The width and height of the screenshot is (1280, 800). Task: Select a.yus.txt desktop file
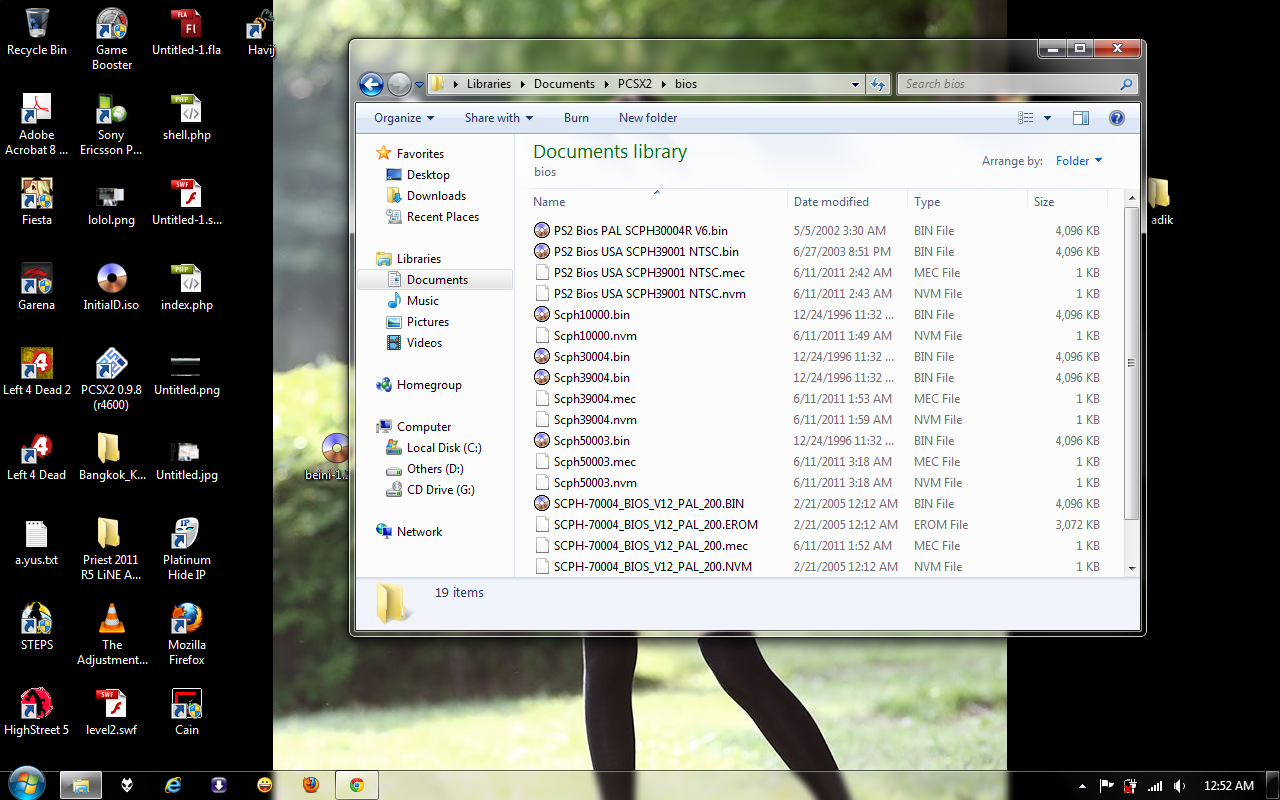(37, 542)
